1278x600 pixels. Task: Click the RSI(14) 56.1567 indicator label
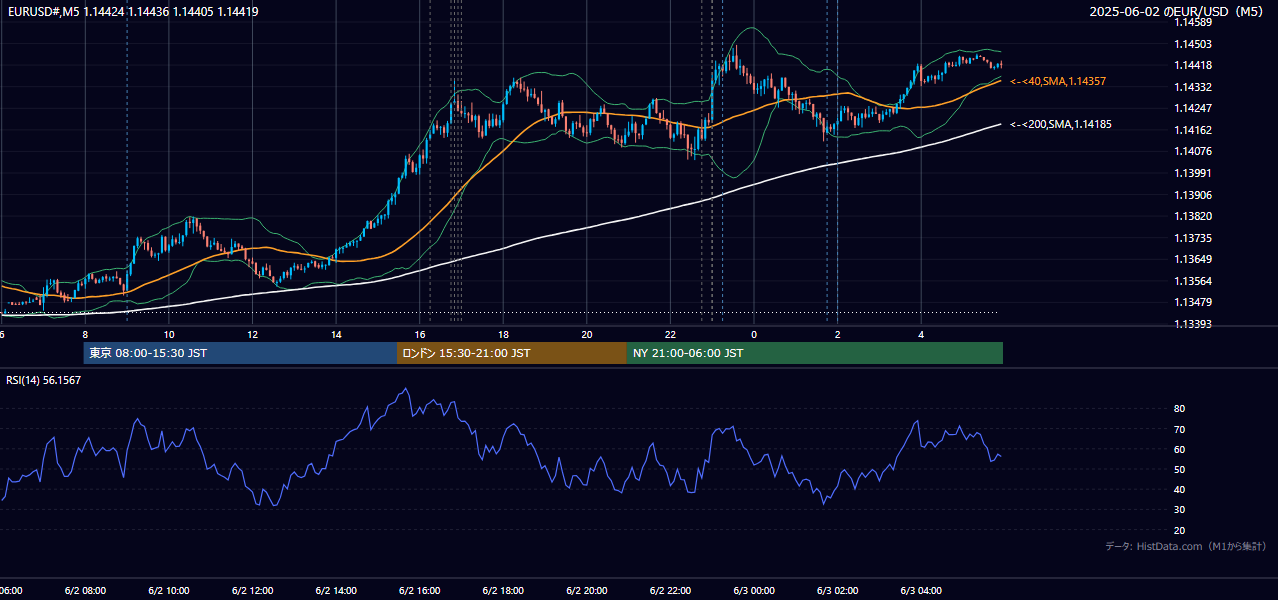pos(44,380)
